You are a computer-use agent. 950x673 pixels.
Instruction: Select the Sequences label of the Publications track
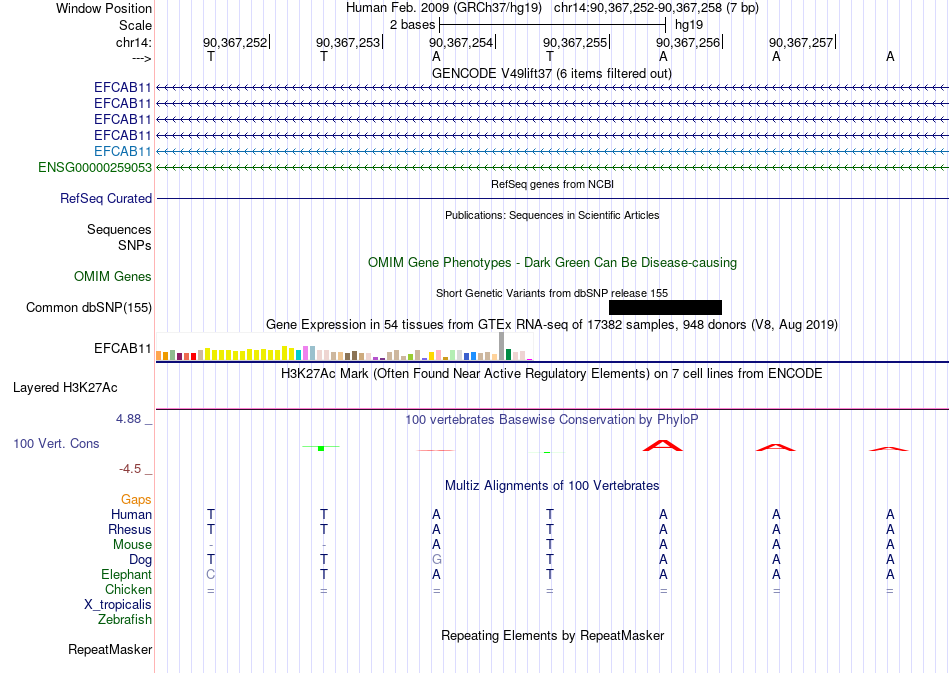pyautogui.click(x=119, y=230)
